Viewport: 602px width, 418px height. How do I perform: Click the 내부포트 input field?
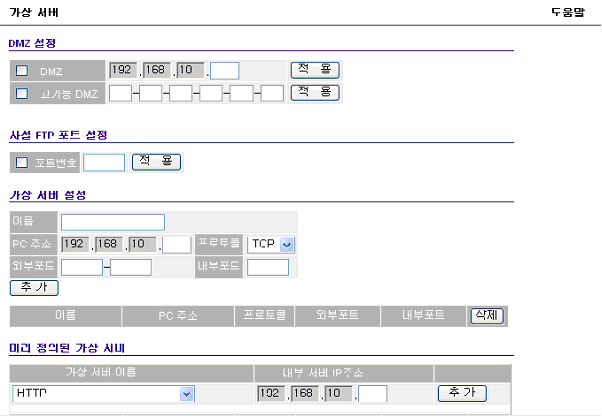tap(267, 267)
